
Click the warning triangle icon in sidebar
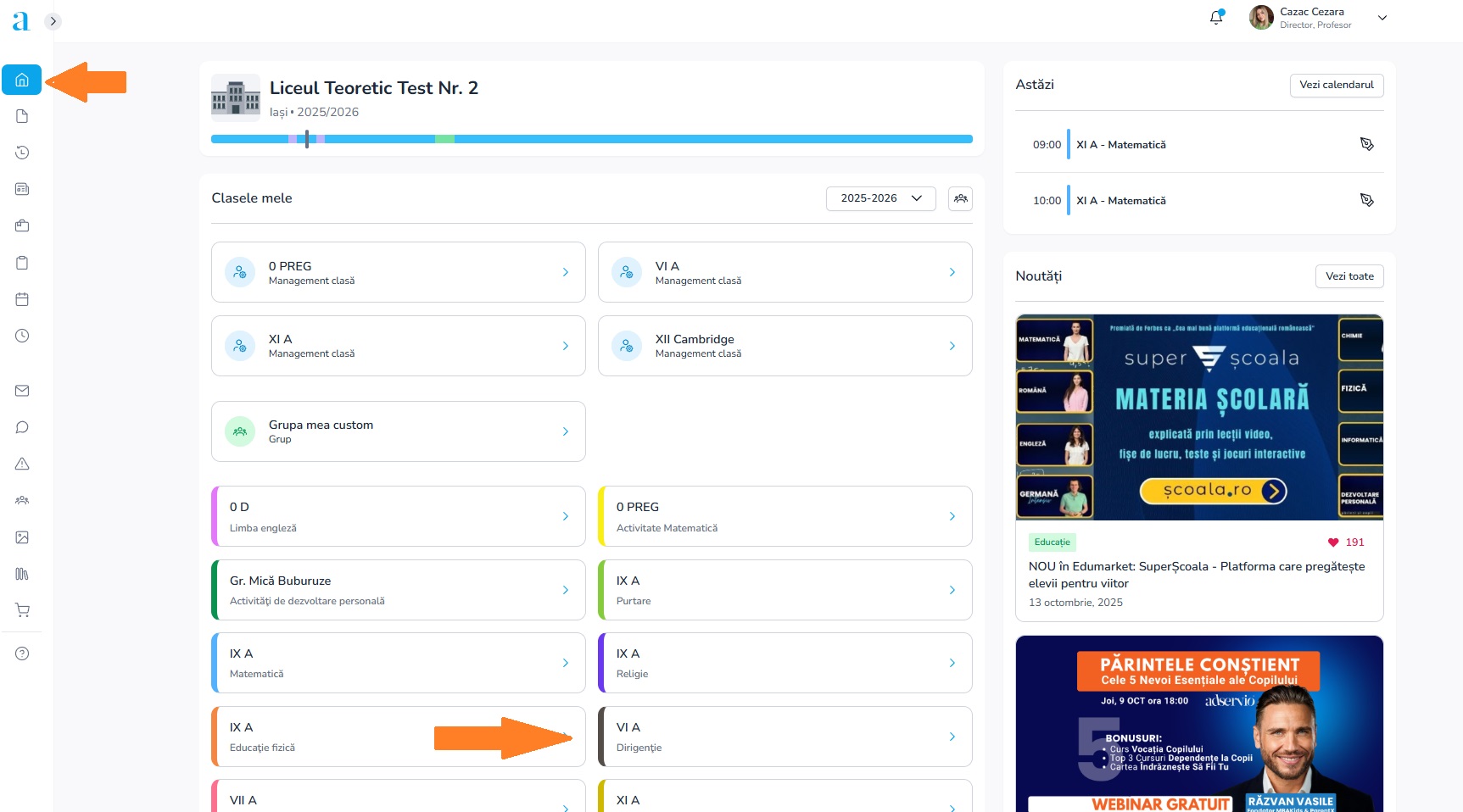click(x=22, y=464)
